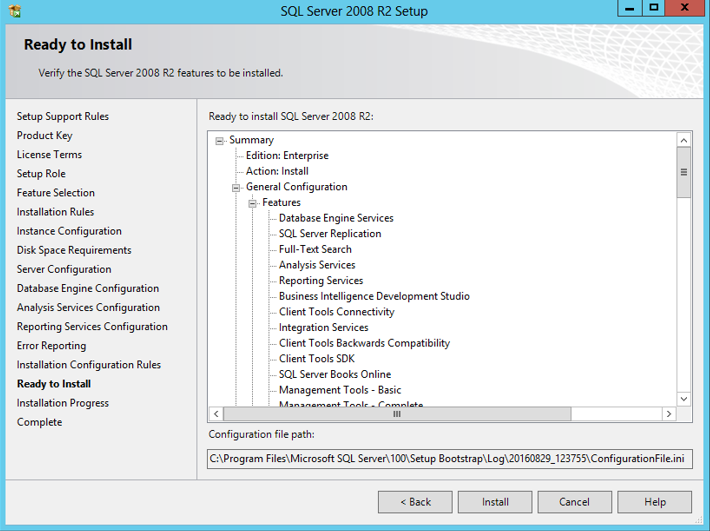The image size is (710, 531).
Task: Select the 'Edition: Enterprise' tree row
Action: point(287,156)
